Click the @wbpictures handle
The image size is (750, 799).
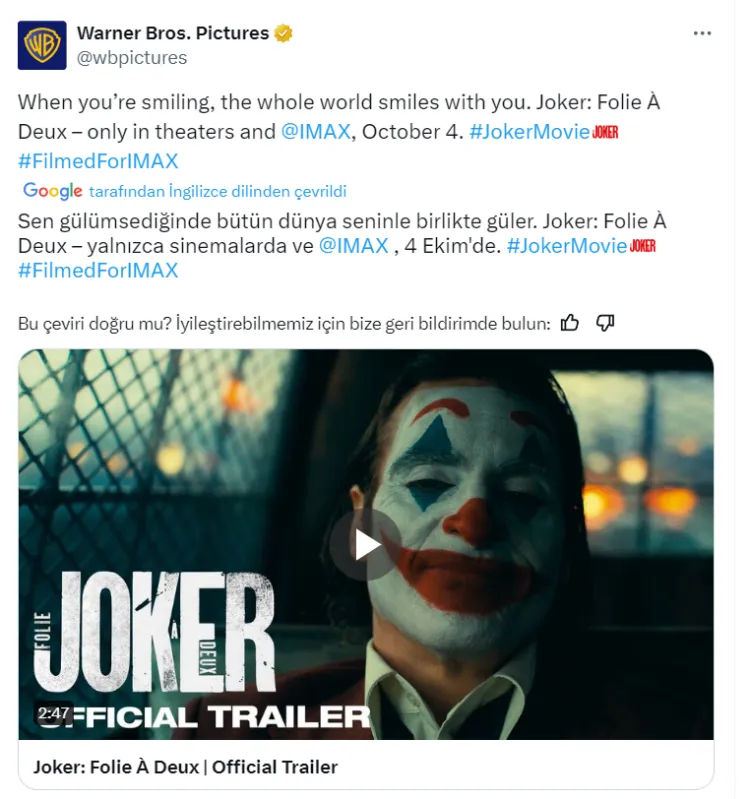tap(131, 58)
